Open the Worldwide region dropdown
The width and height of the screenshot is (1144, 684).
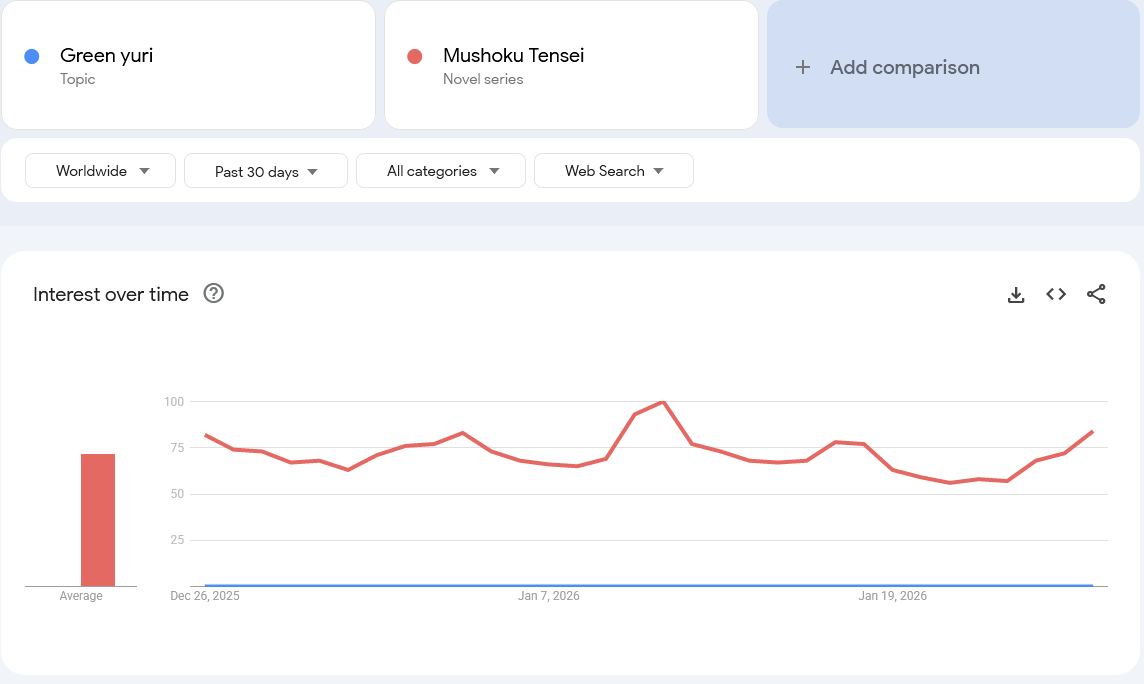pos(100,171)
